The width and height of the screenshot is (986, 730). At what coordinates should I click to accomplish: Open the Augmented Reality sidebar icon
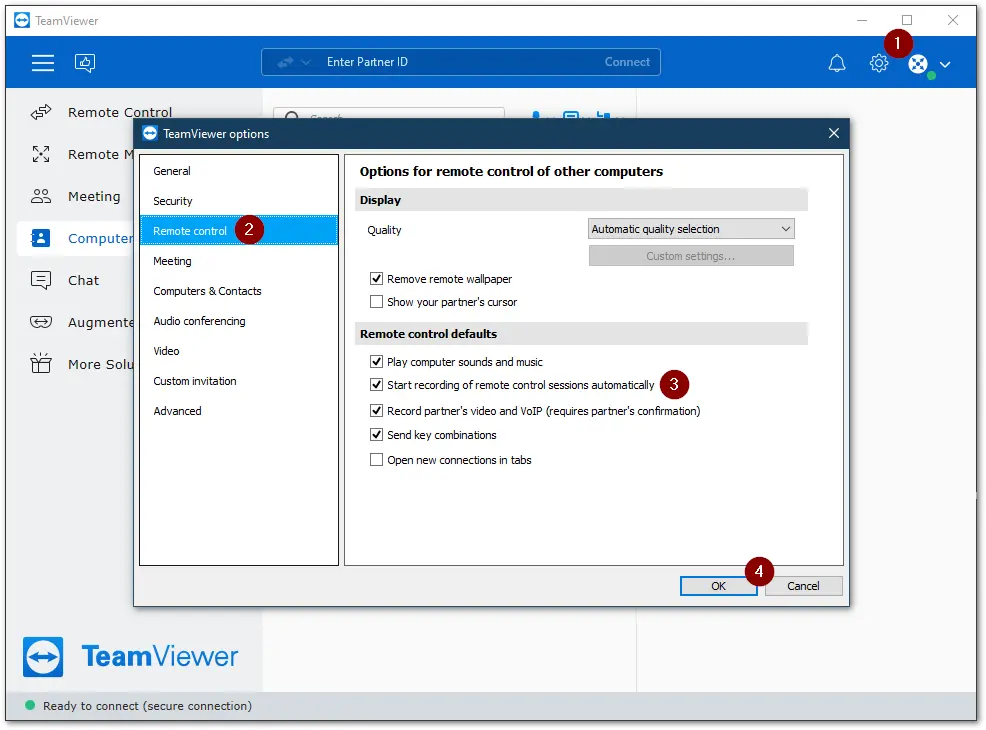41,322
